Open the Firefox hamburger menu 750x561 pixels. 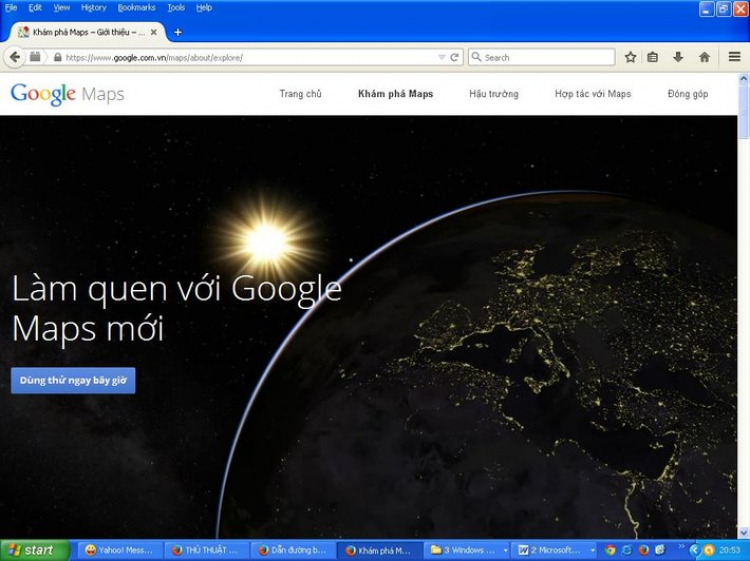point(735,57)
